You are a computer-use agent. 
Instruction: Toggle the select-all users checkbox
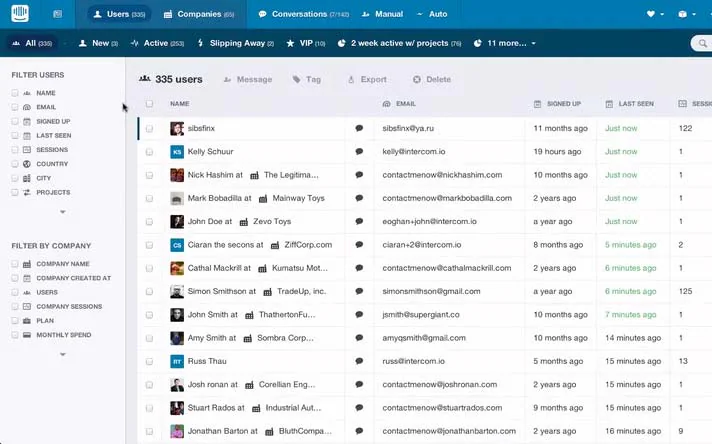[x=149, y=104]
